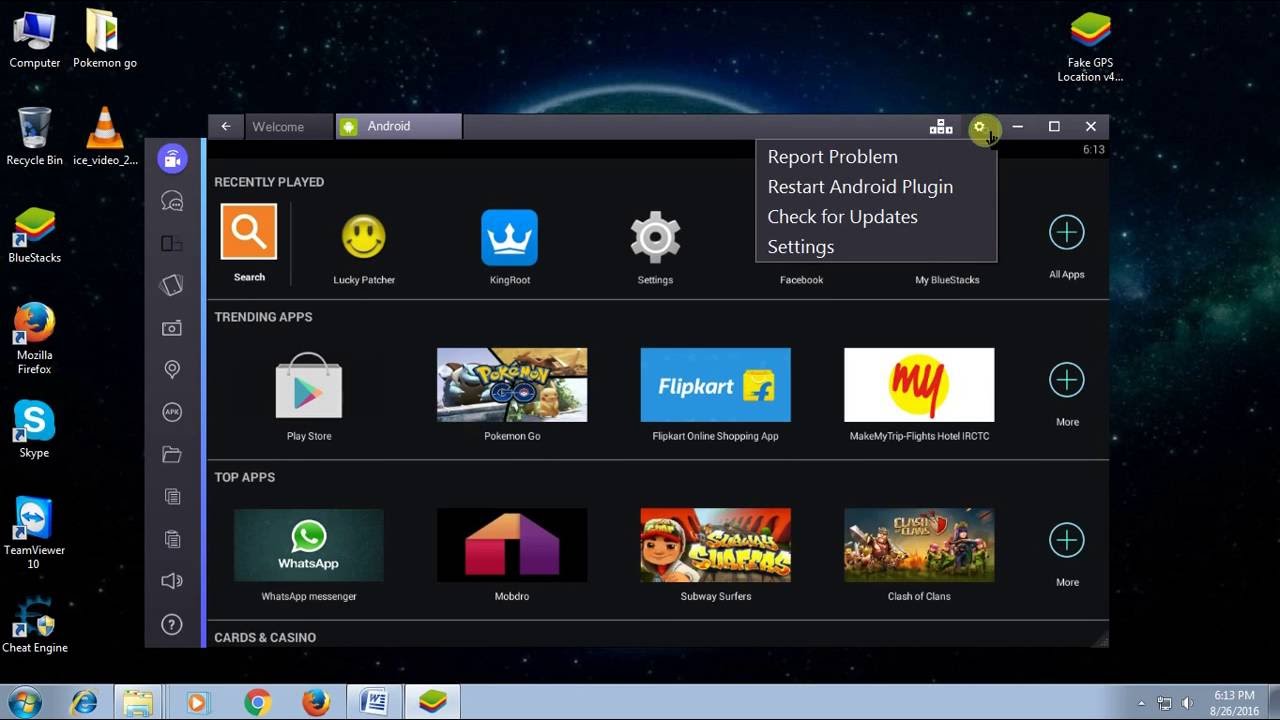Open the Android Settings gear app
Screen dimensions: 1280x720
tap(655, 237)
